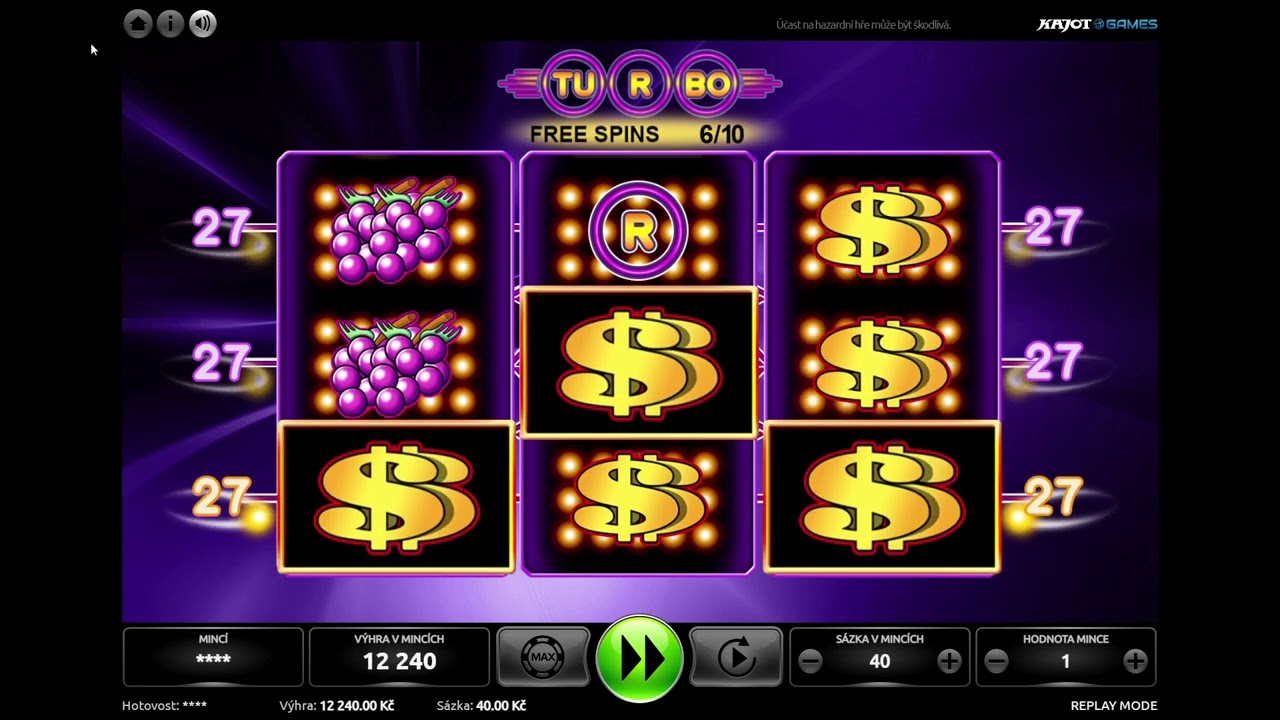This screenshot has width=1280, height=720.
Task: Toggle the autoplay circular arrow button
Action: (736, 658)
